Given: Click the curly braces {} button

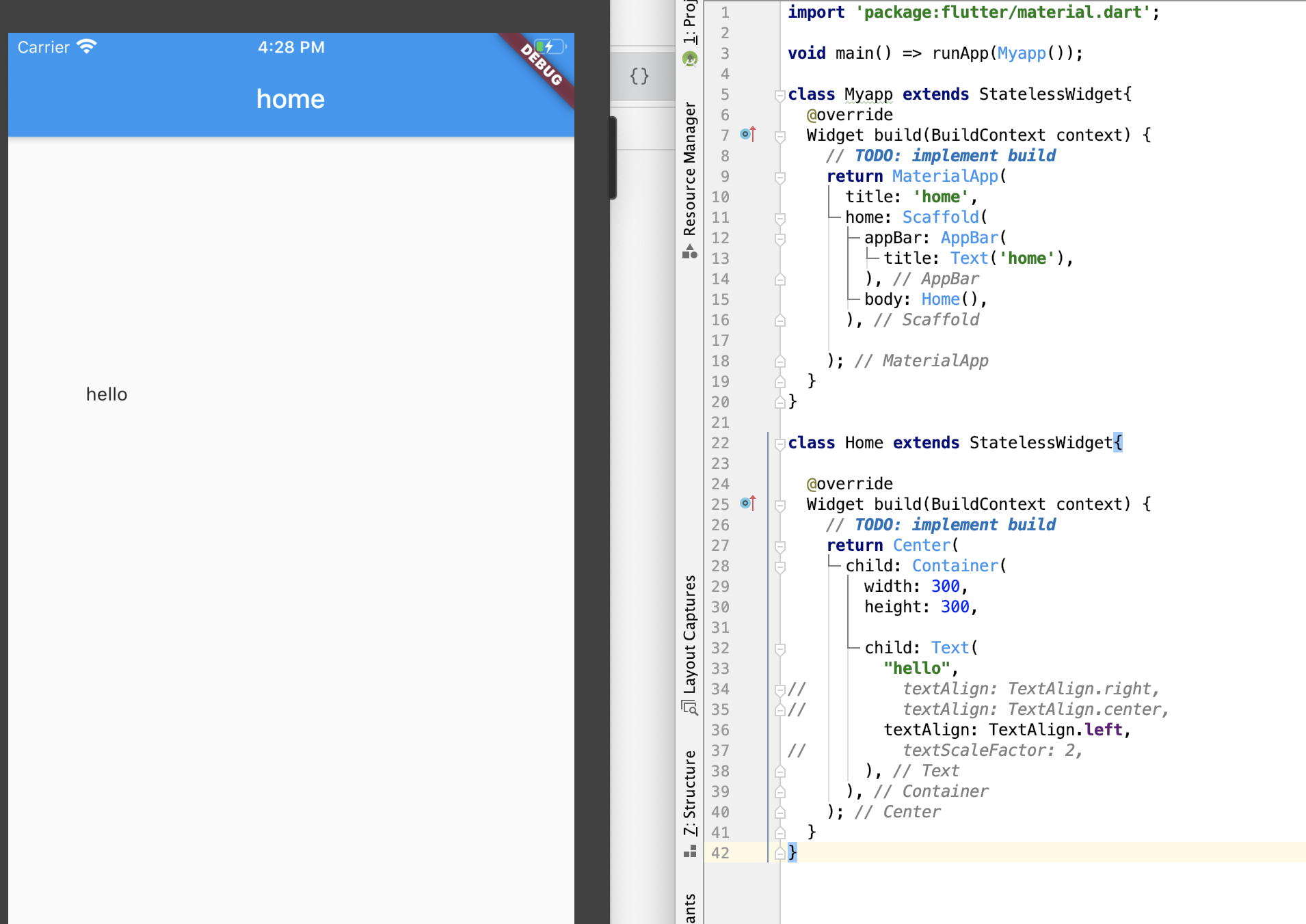Looking at the screenshot, I should (639, 76).
